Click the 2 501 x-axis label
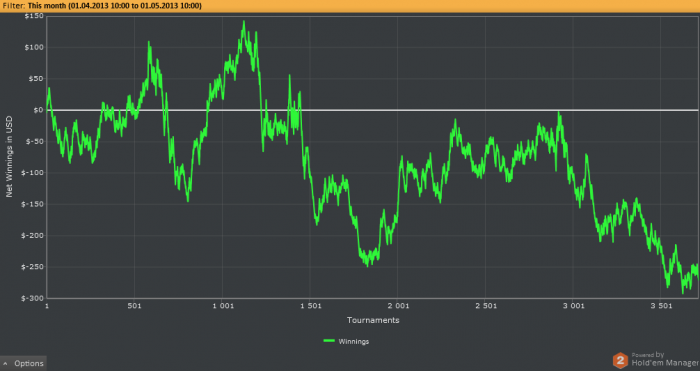The image size is (700, 371). 486,306
